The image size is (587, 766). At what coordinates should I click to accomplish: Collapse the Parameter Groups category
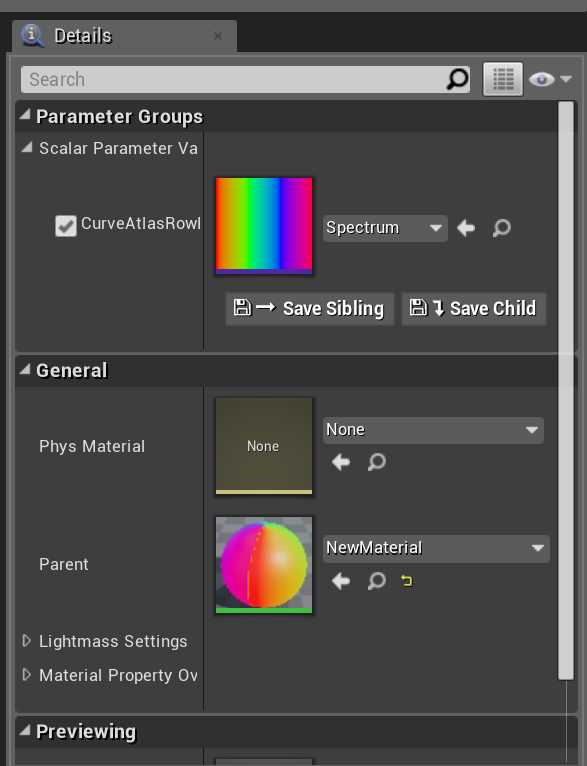tap(24, 116)
